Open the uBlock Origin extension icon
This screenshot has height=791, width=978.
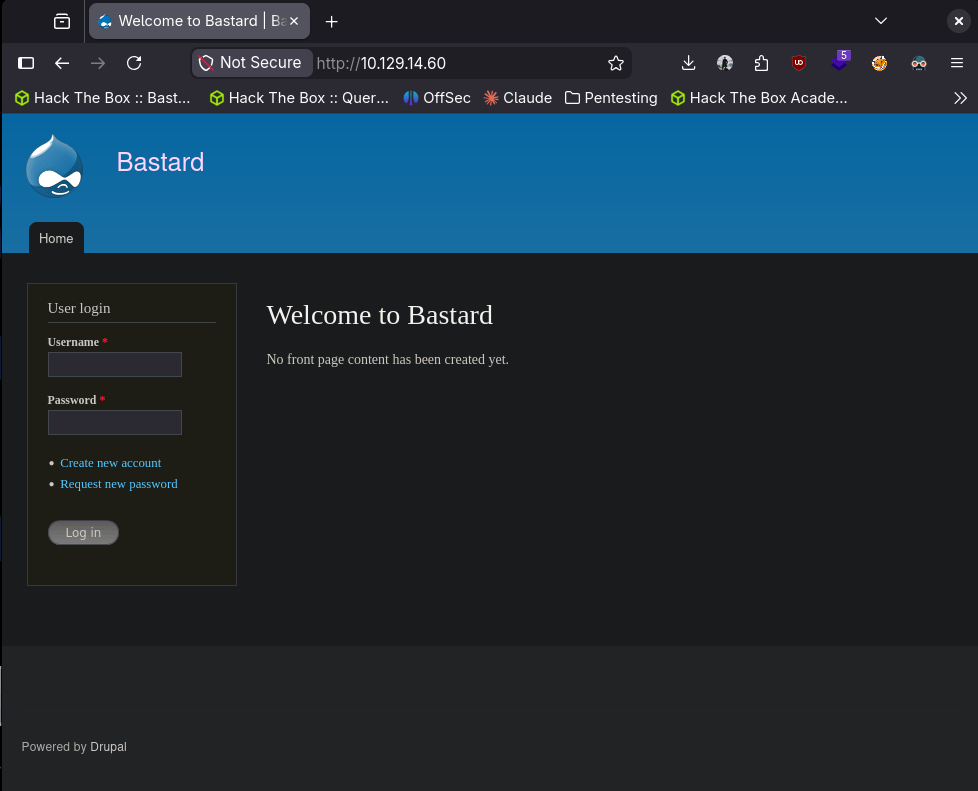[x=798, y=63]
